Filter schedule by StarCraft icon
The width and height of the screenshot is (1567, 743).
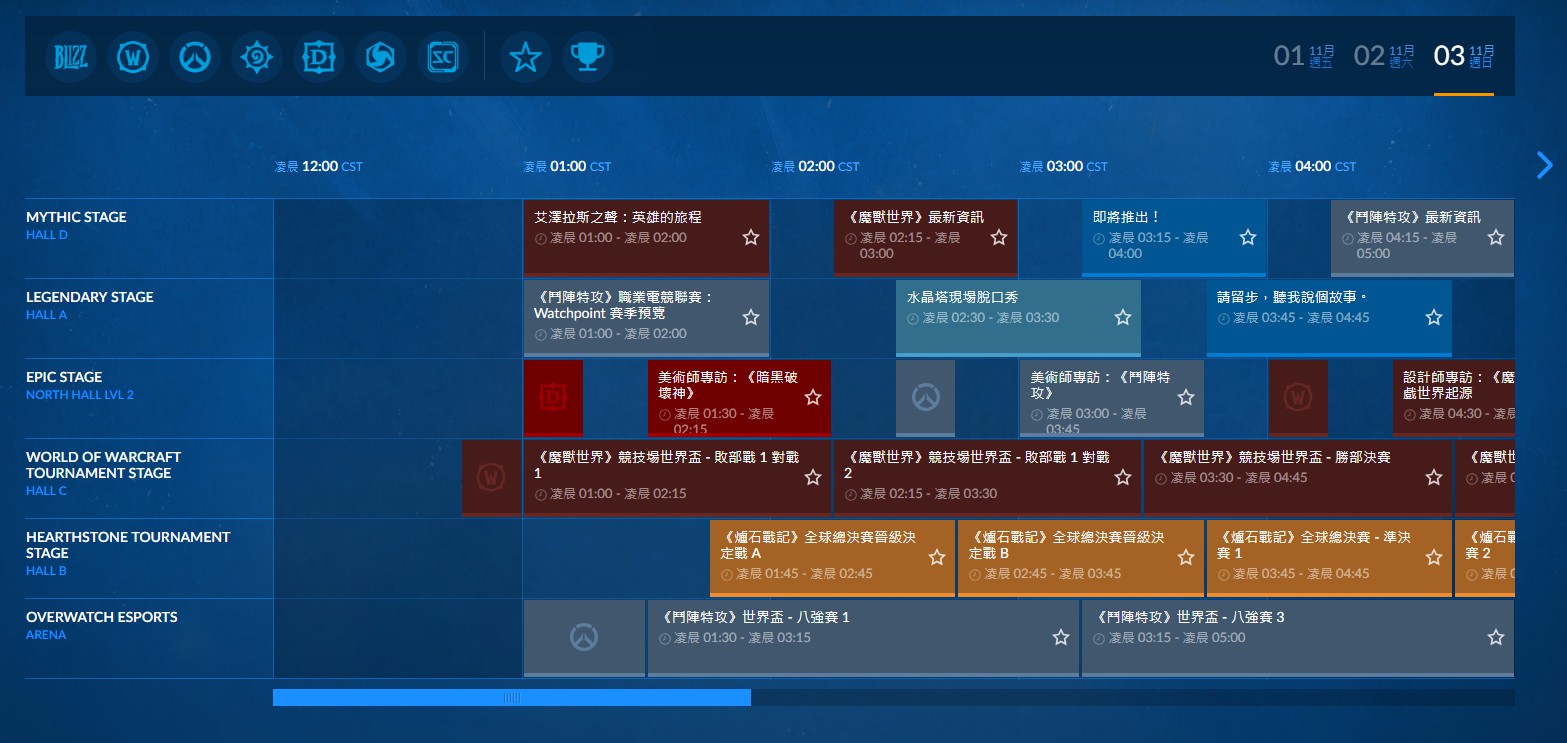pos(443,57)
